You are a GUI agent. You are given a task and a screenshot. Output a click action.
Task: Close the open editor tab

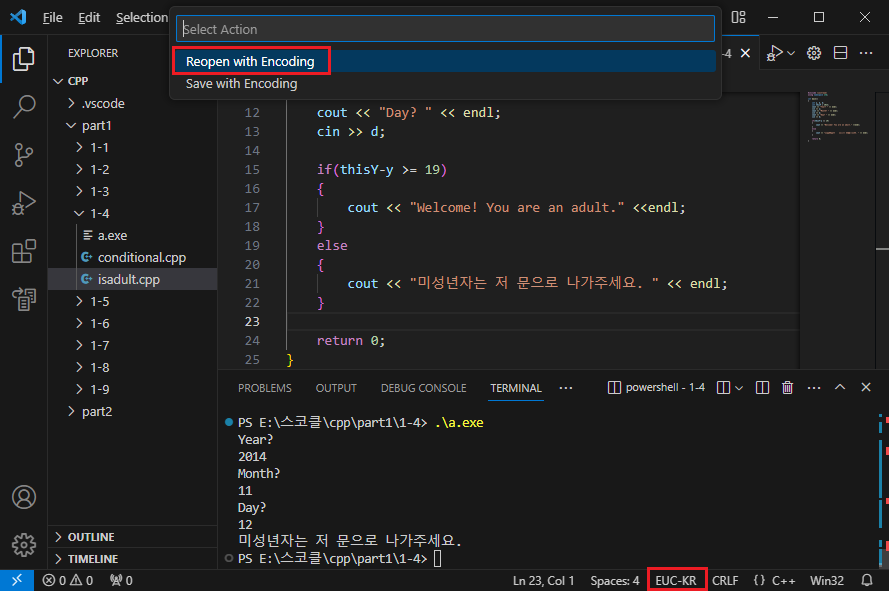(x=746, y=53)
